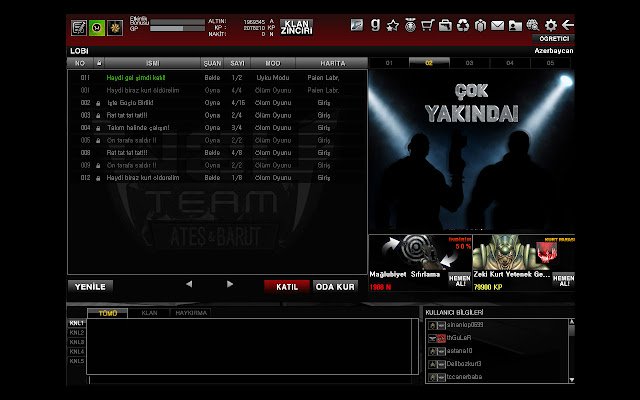
Task: Open the star favorites icon
Action: [392, 26]
